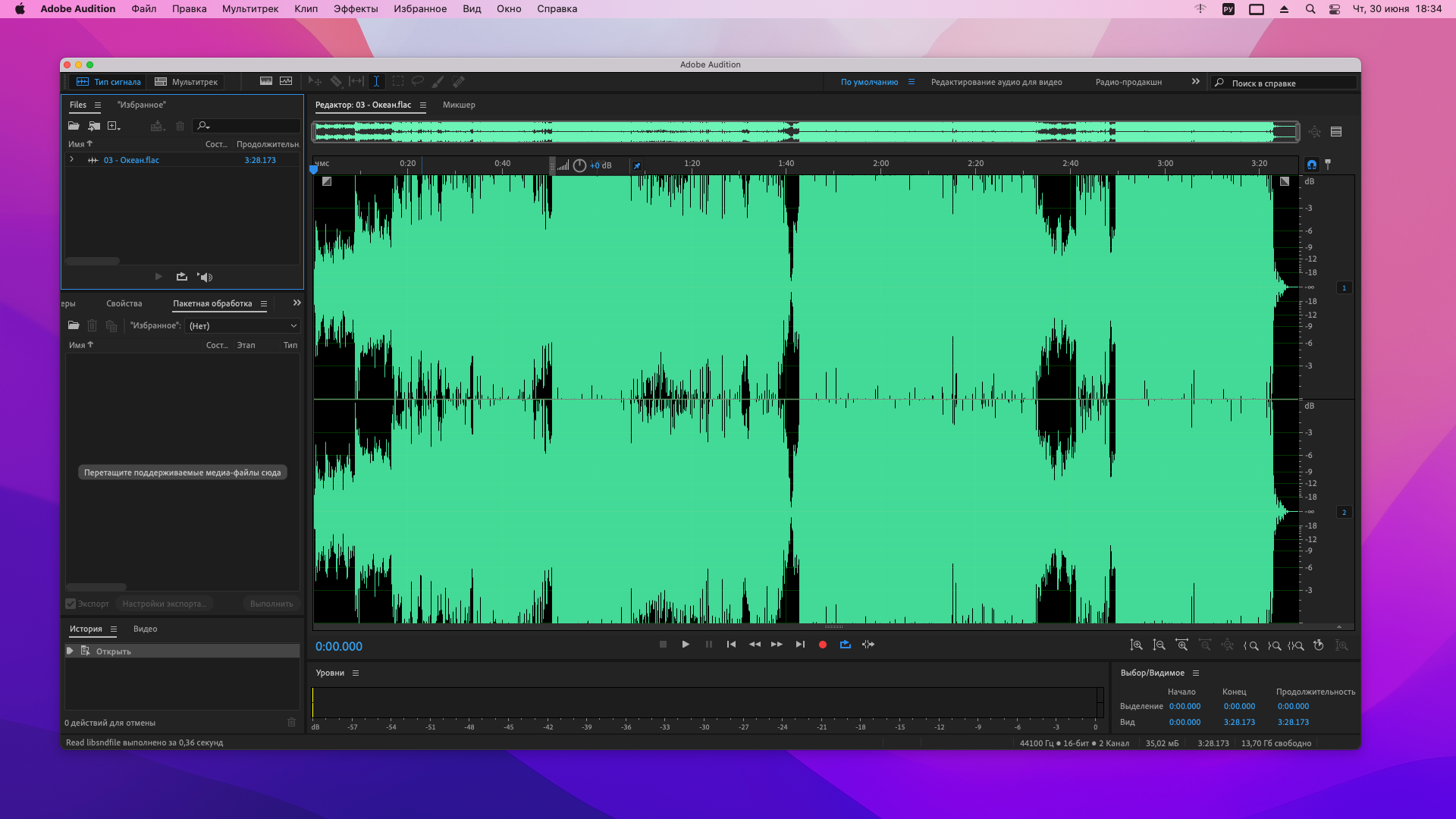Click Import File icon in Files panel
Viewport: 1456px width, 819px height.
[x=94, y=126]
